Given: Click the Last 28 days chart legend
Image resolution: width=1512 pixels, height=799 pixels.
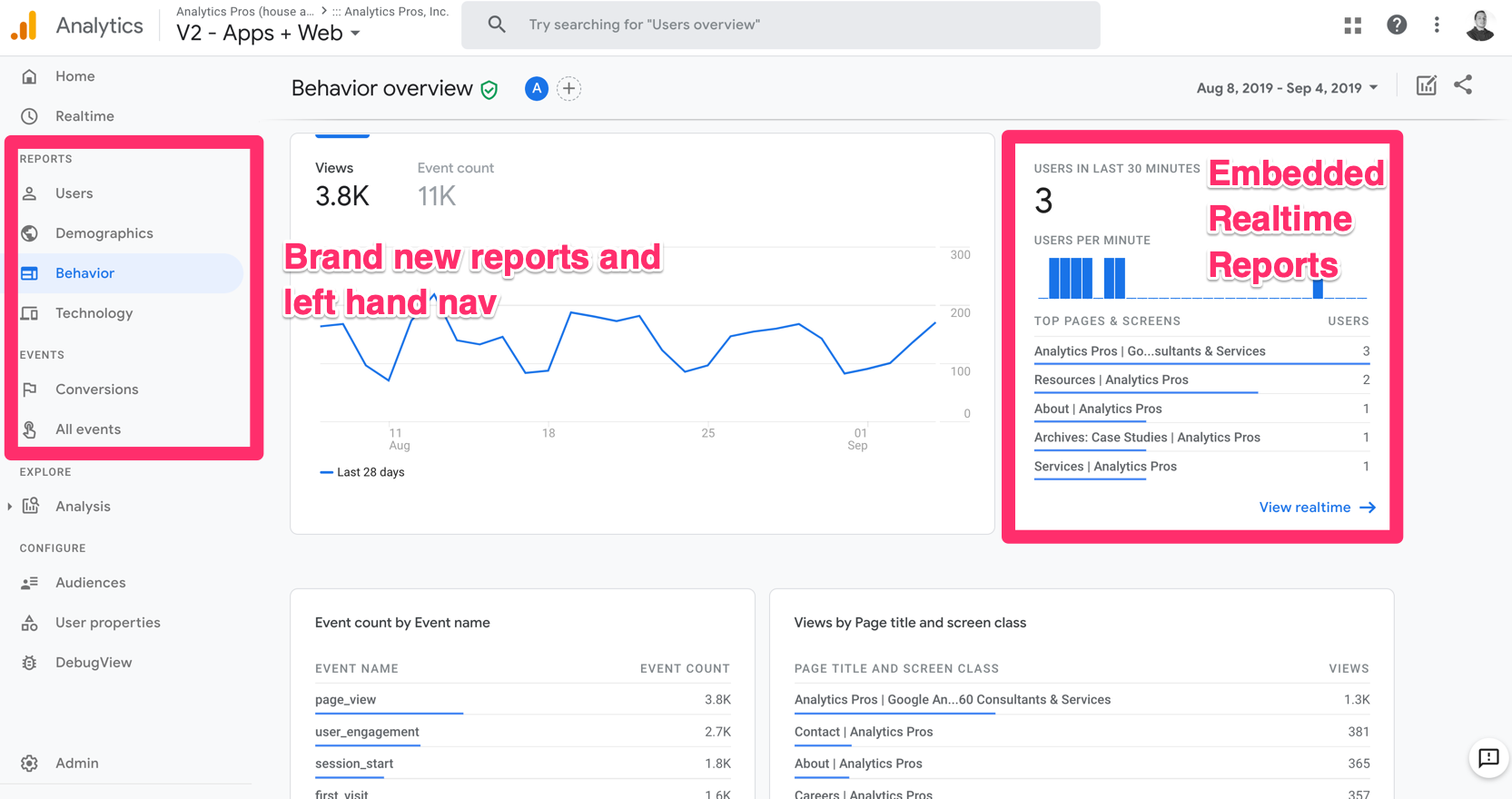Looking at the screenshot, I should click(x=362, y=472).
